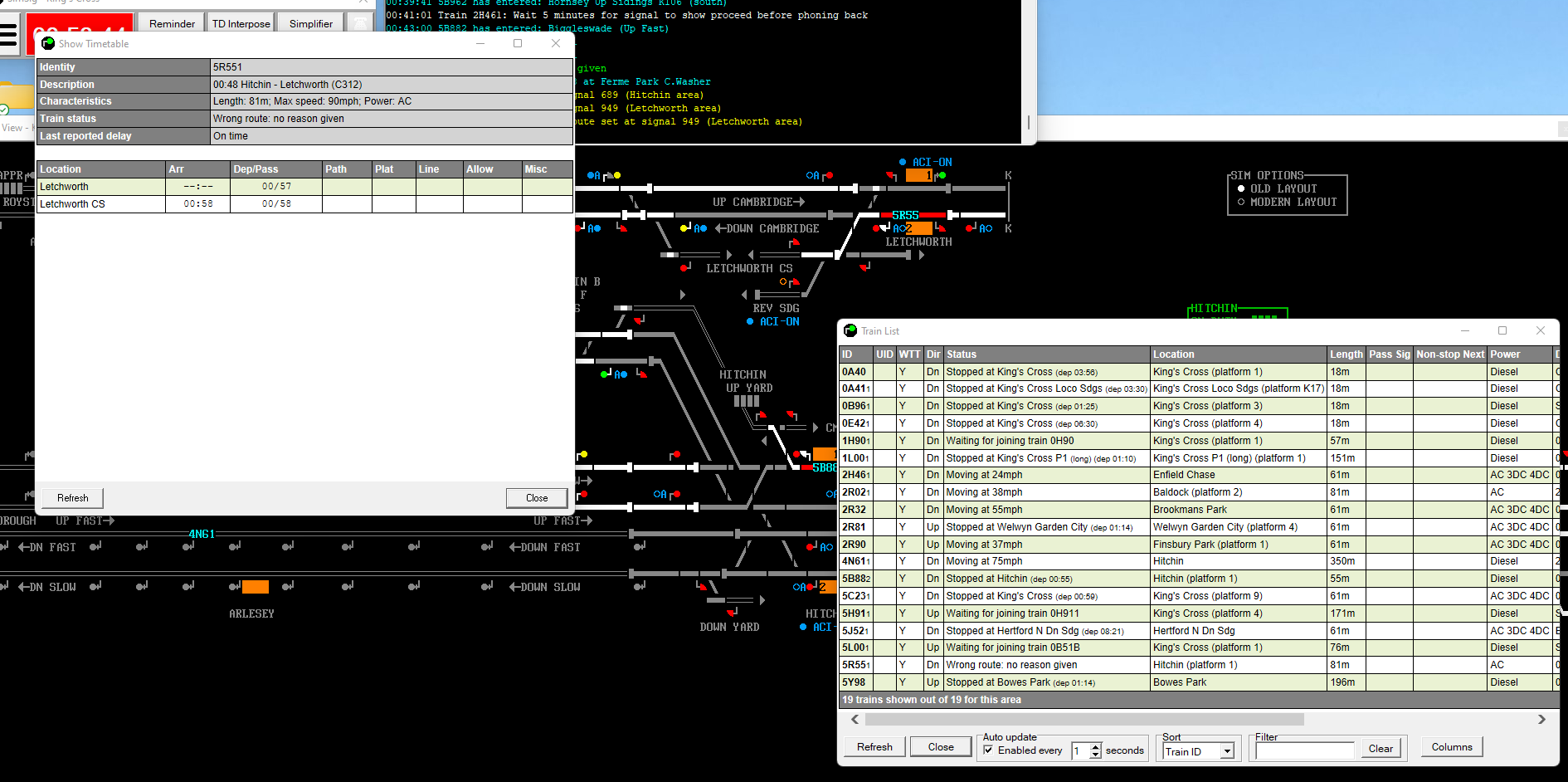
Task: Click the yellow signal above Down Cambridge label
Action: point(684,227)
